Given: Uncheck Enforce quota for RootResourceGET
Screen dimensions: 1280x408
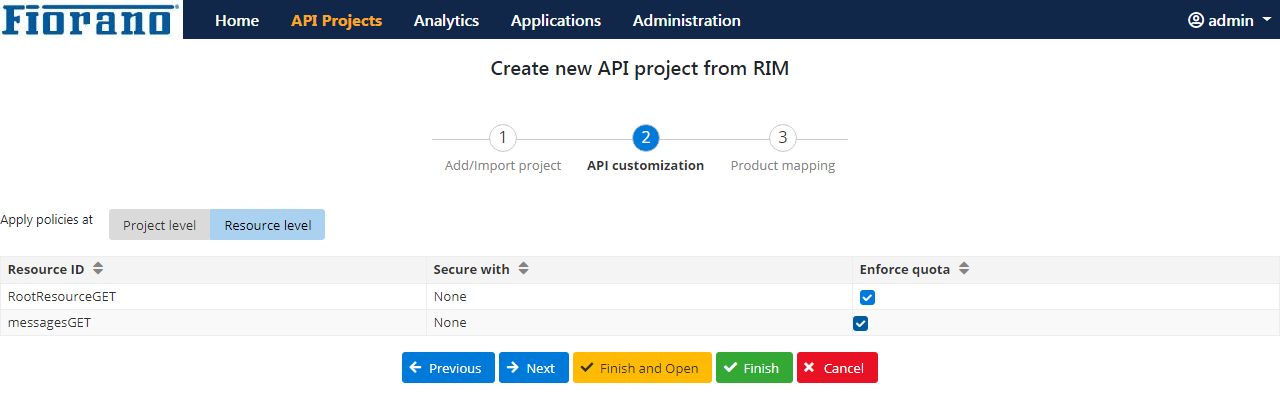Looking at the screenshot, I should [x=867, y=297].
